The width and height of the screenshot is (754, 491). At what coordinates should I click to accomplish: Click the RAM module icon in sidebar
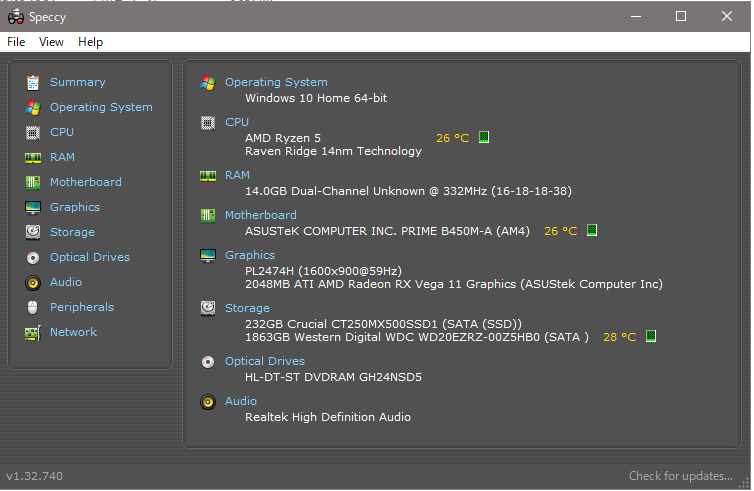[x=33, y=157]
